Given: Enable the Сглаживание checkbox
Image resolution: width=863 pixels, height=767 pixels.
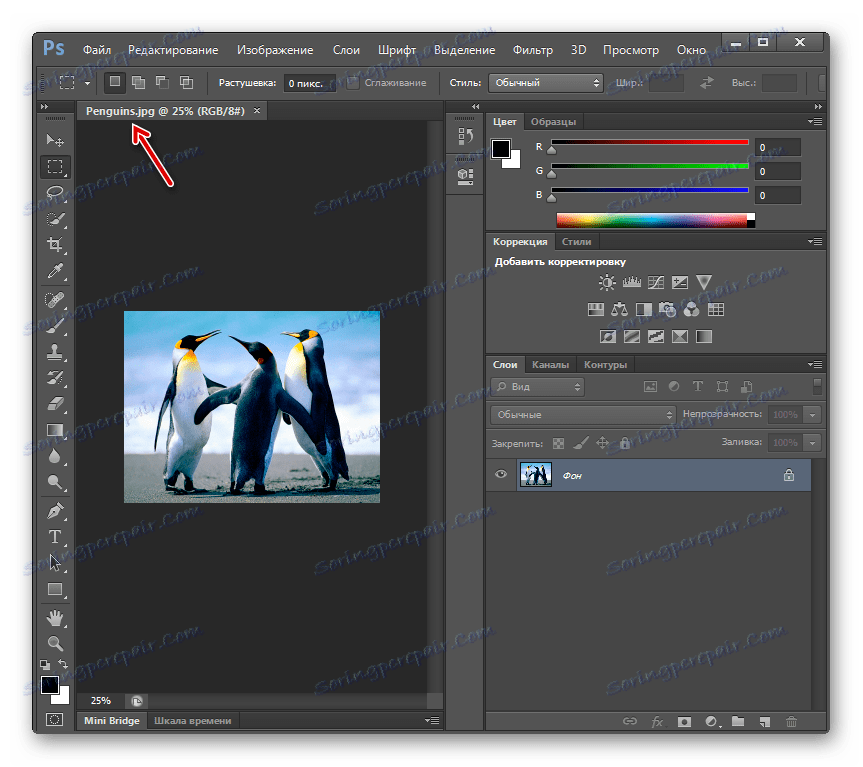Looking at the screenshot, I should coord(353,83).
